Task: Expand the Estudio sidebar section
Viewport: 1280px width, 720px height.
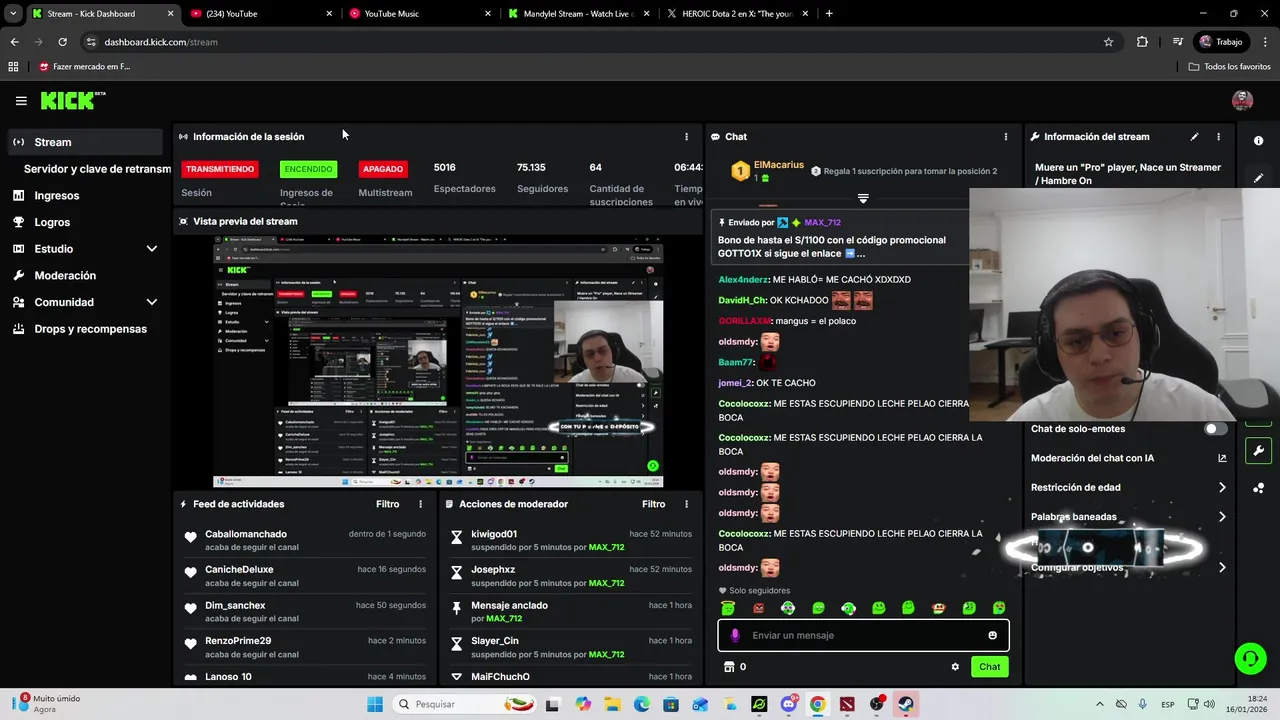Action: [x=152, y=249]
